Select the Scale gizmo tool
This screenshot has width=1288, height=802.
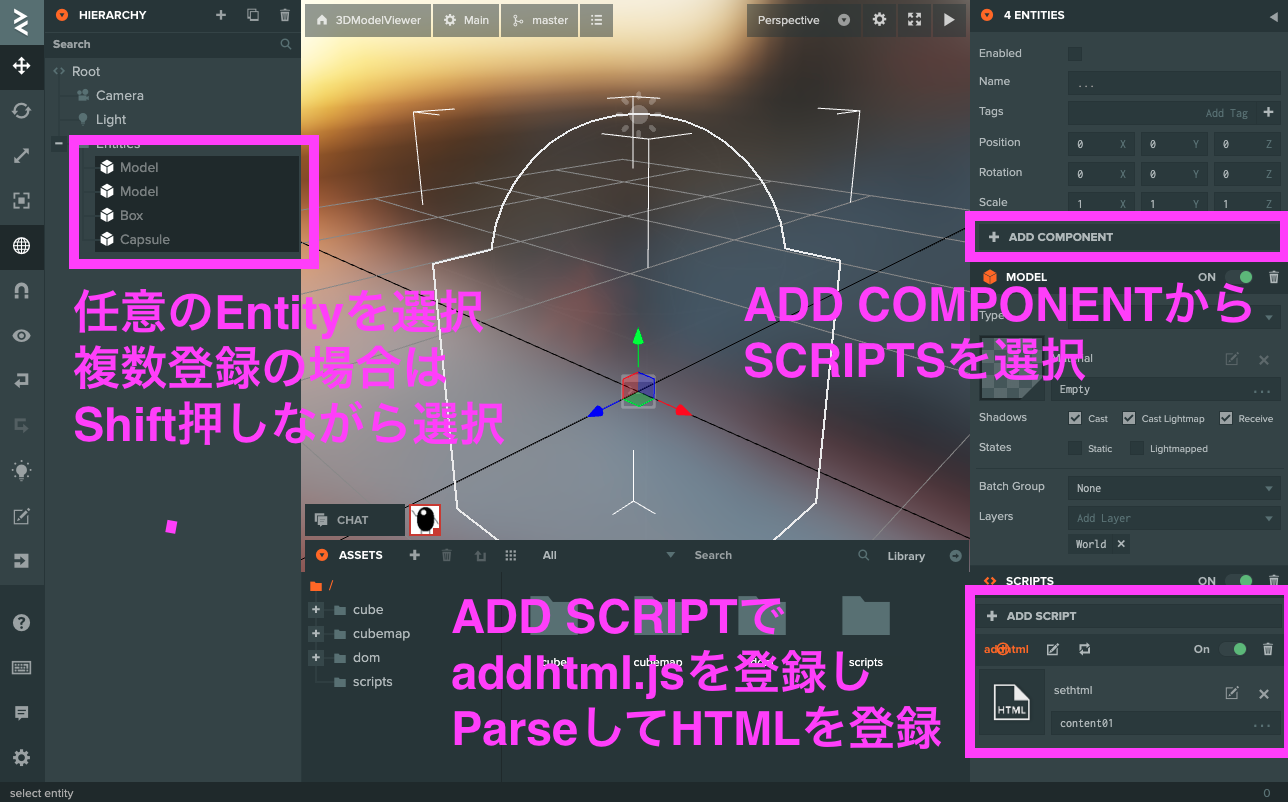21,156
